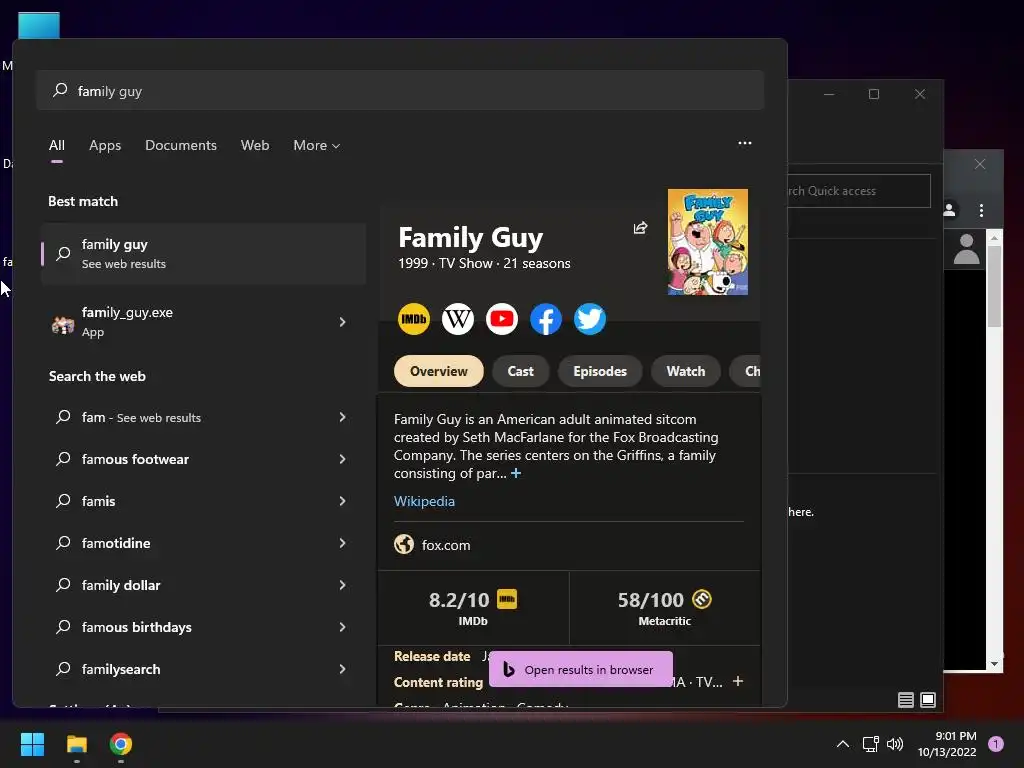Expand the description with the plus sign
Viewport: 1024px width, 768px height.
coord(516,473)
